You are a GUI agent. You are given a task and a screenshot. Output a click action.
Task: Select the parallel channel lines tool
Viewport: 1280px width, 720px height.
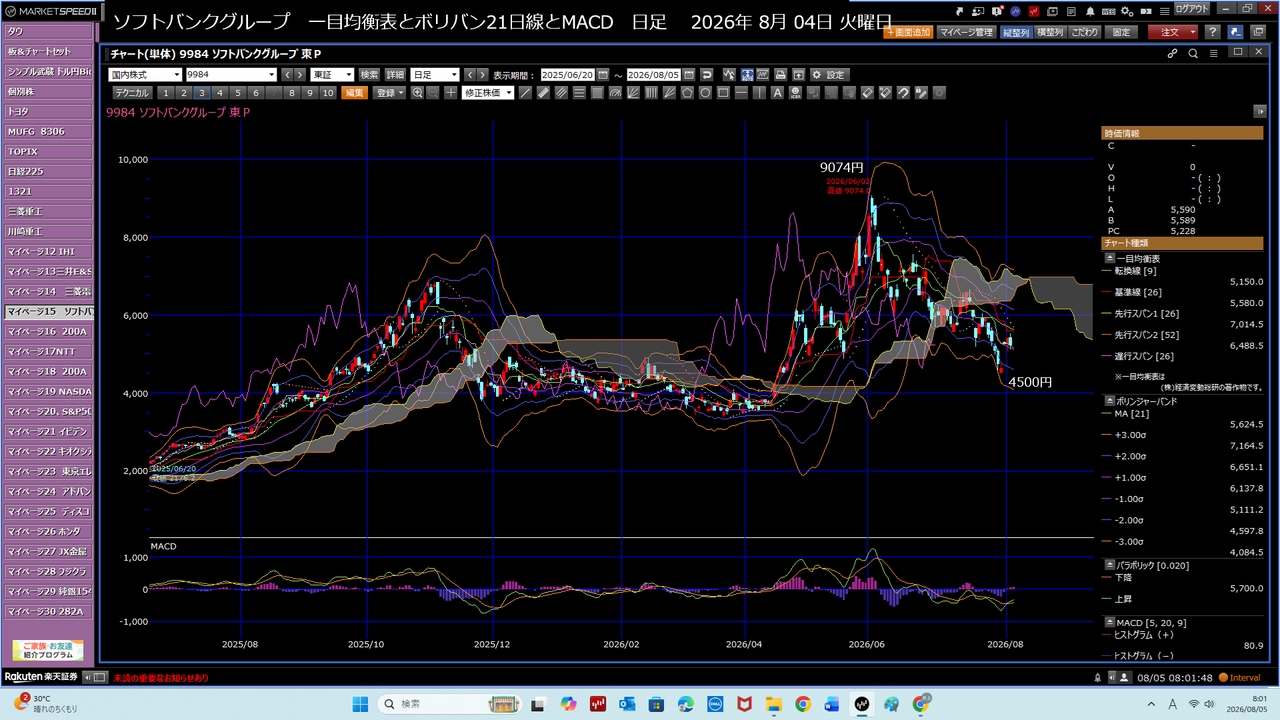[x=561, y=93]
